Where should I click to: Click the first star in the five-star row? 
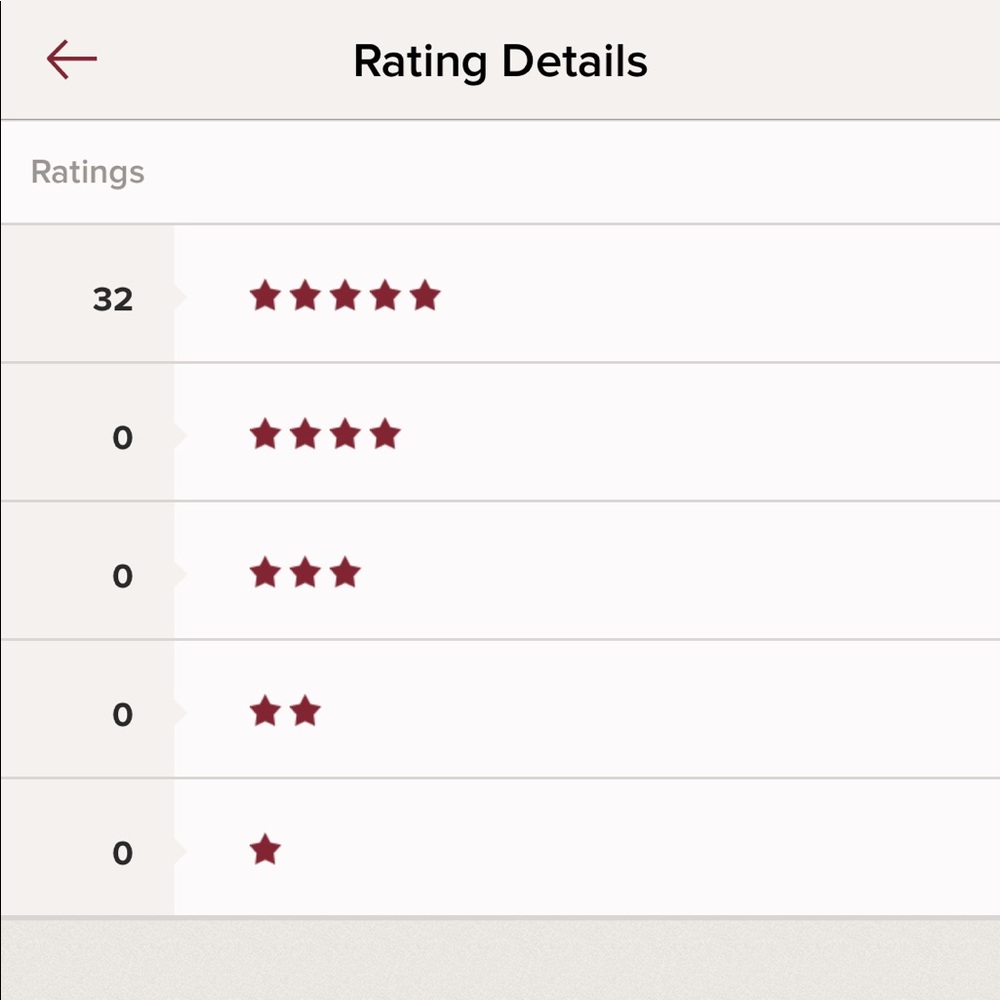point(265,296)
